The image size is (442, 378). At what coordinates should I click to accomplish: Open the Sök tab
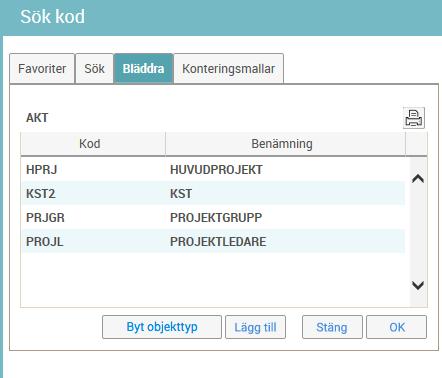click(94, 69)
